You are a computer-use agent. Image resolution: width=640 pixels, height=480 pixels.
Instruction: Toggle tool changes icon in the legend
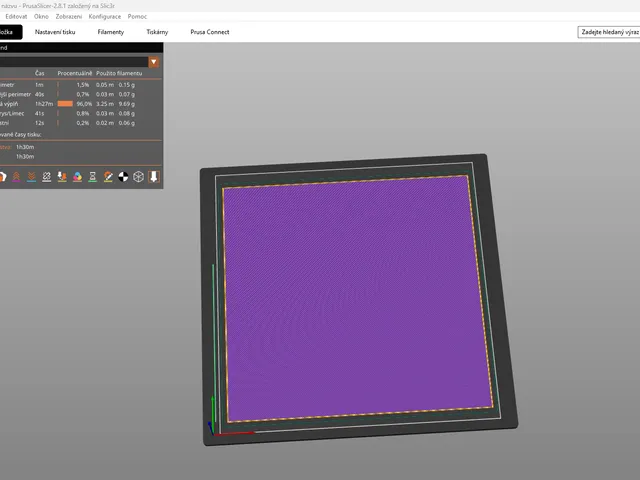coord(62,177)
